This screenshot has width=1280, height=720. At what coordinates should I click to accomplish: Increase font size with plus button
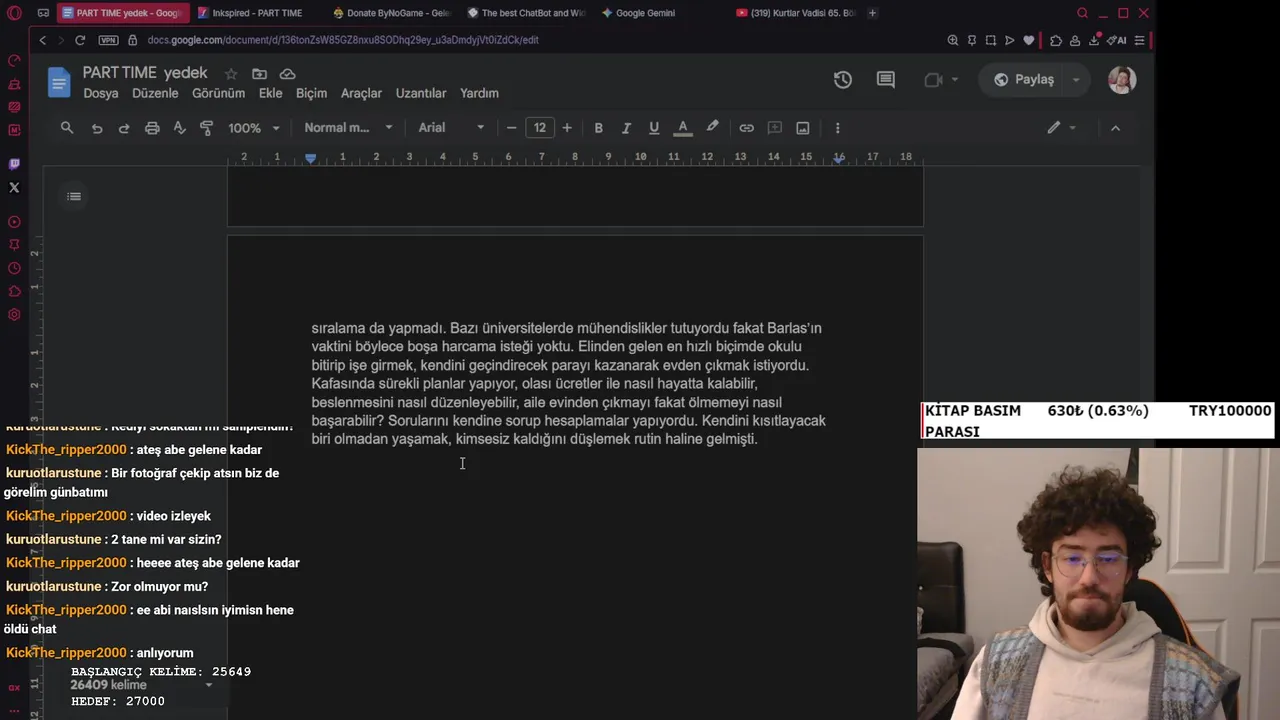pyautogui.click(x=567, y=128)
